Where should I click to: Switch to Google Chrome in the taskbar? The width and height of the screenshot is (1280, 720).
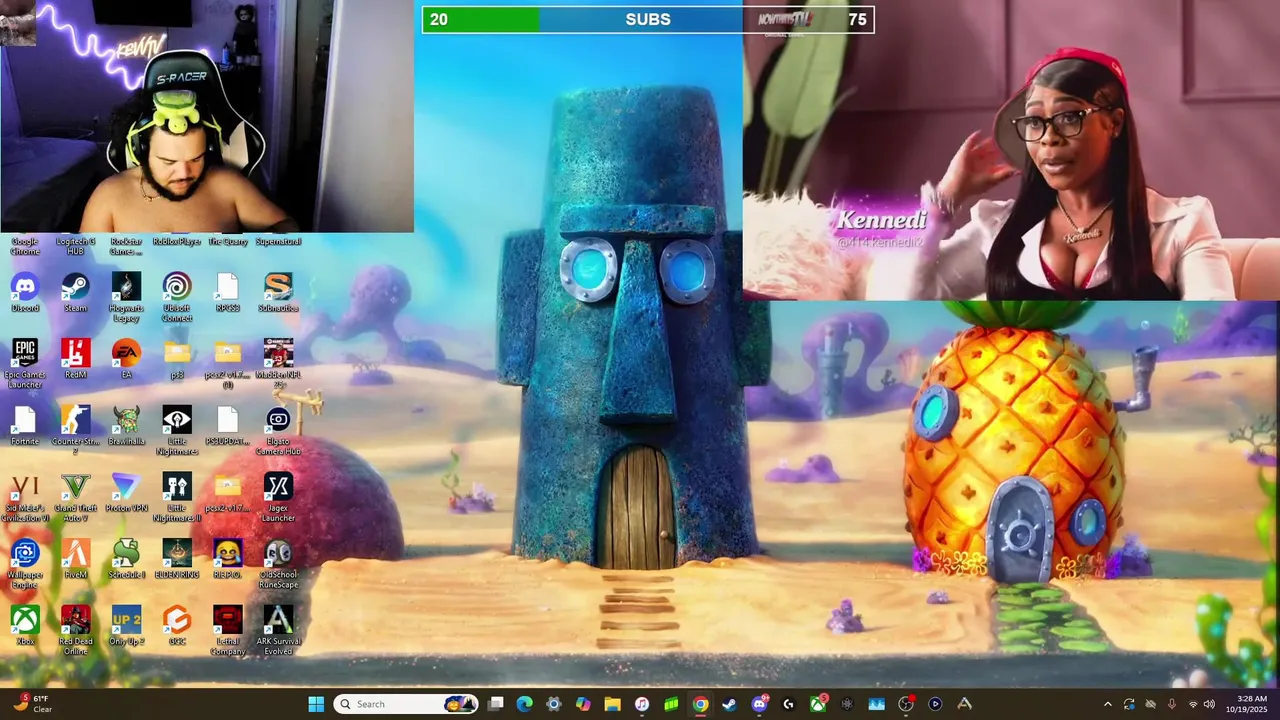700,704
